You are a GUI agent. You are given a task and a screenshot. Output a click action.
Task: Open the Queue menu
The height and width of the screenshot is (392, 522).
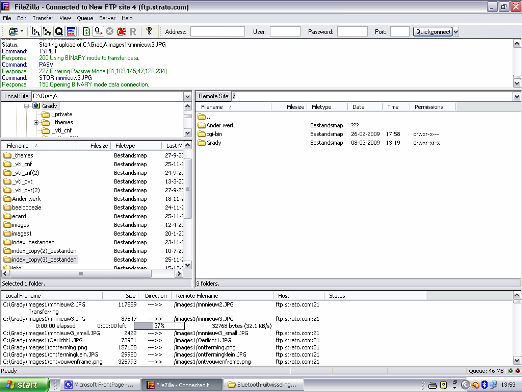pyautogui.click(x=85, y=18)
